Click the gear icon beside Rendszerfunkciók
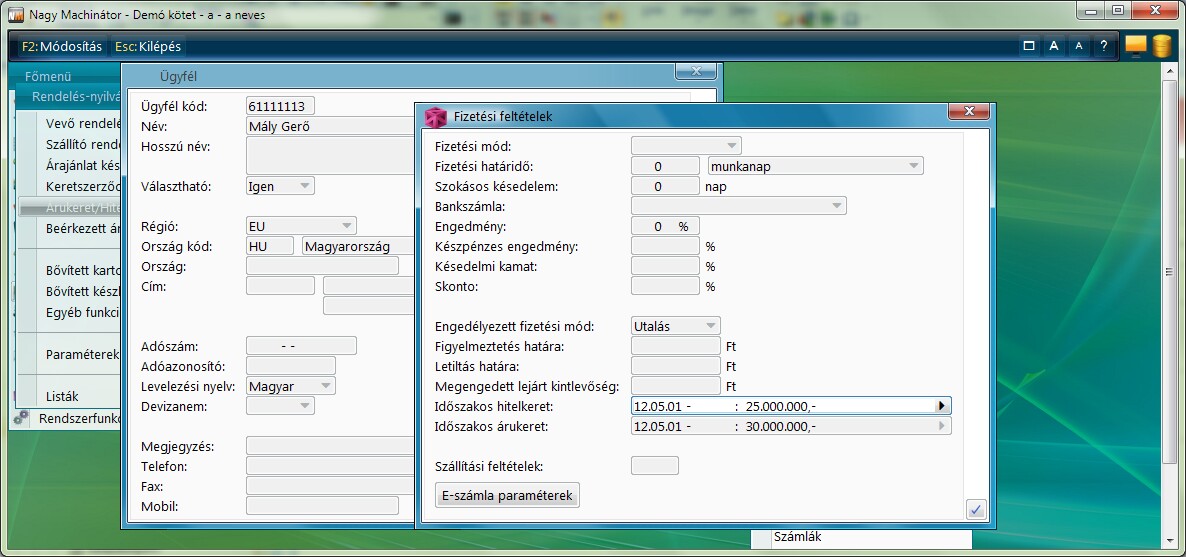1186x557 pixels. tap(21, 418)
